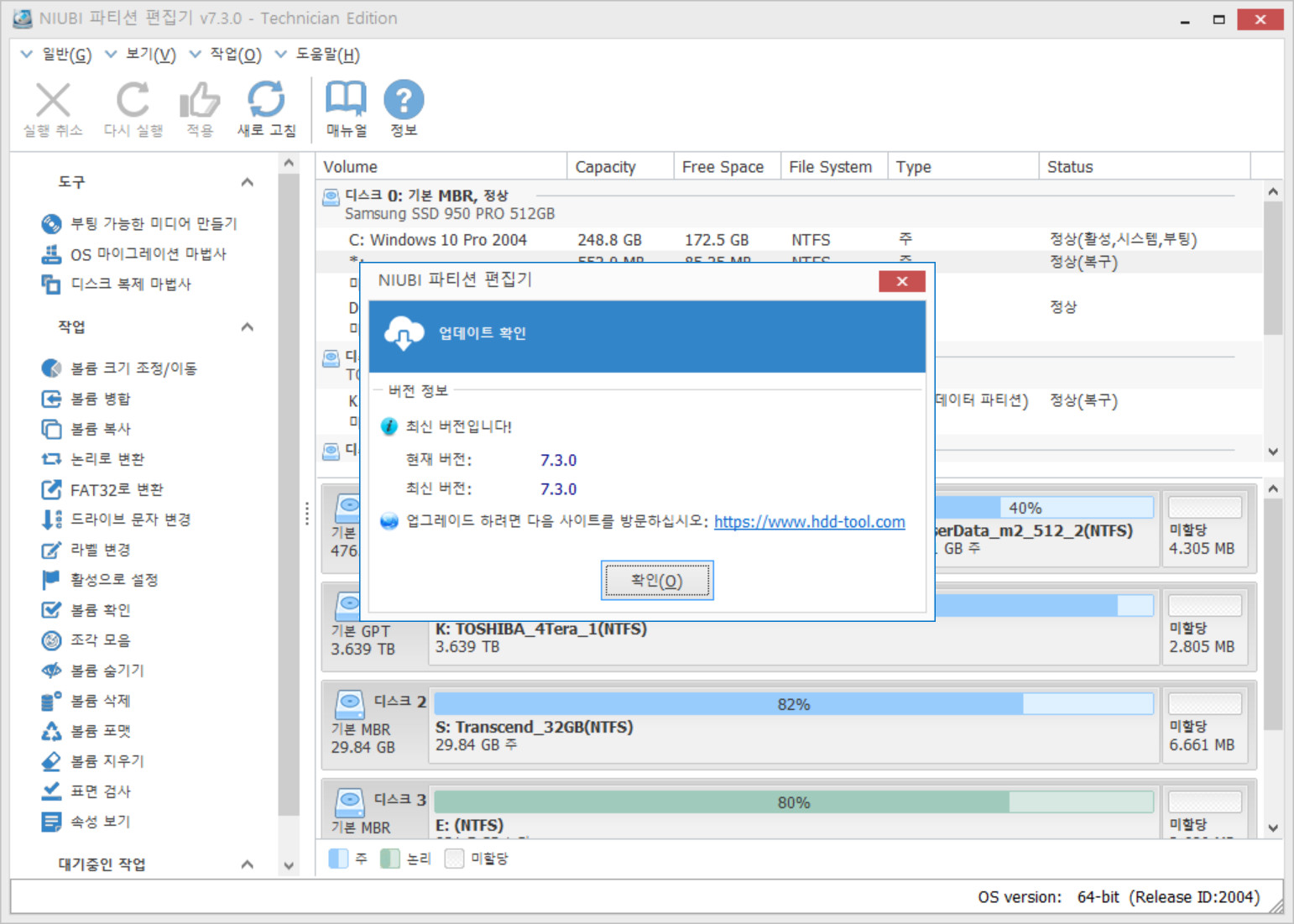Select K: TOSHIBA_4Tera_1(NTFS) partition label

(541, 629)
